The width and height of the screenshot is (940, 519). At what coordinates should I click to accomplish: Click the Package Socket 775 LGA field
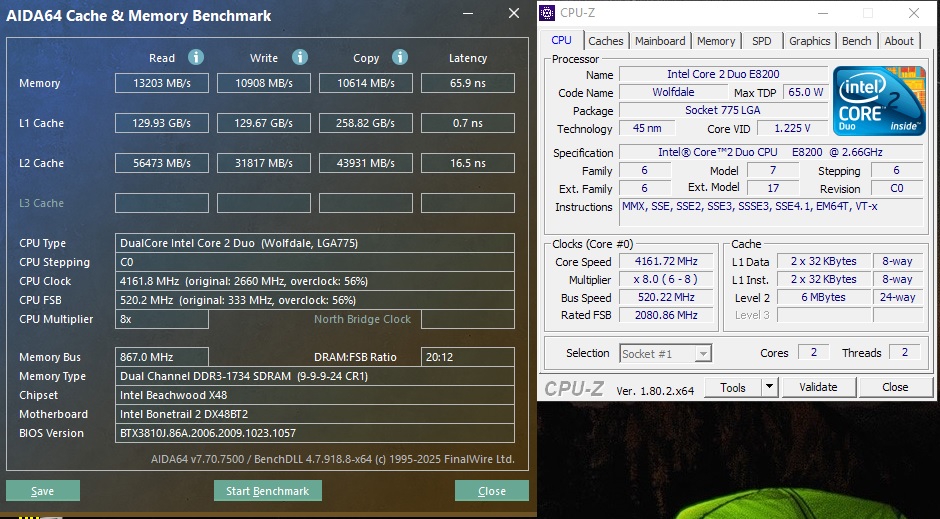coord(723,110)
